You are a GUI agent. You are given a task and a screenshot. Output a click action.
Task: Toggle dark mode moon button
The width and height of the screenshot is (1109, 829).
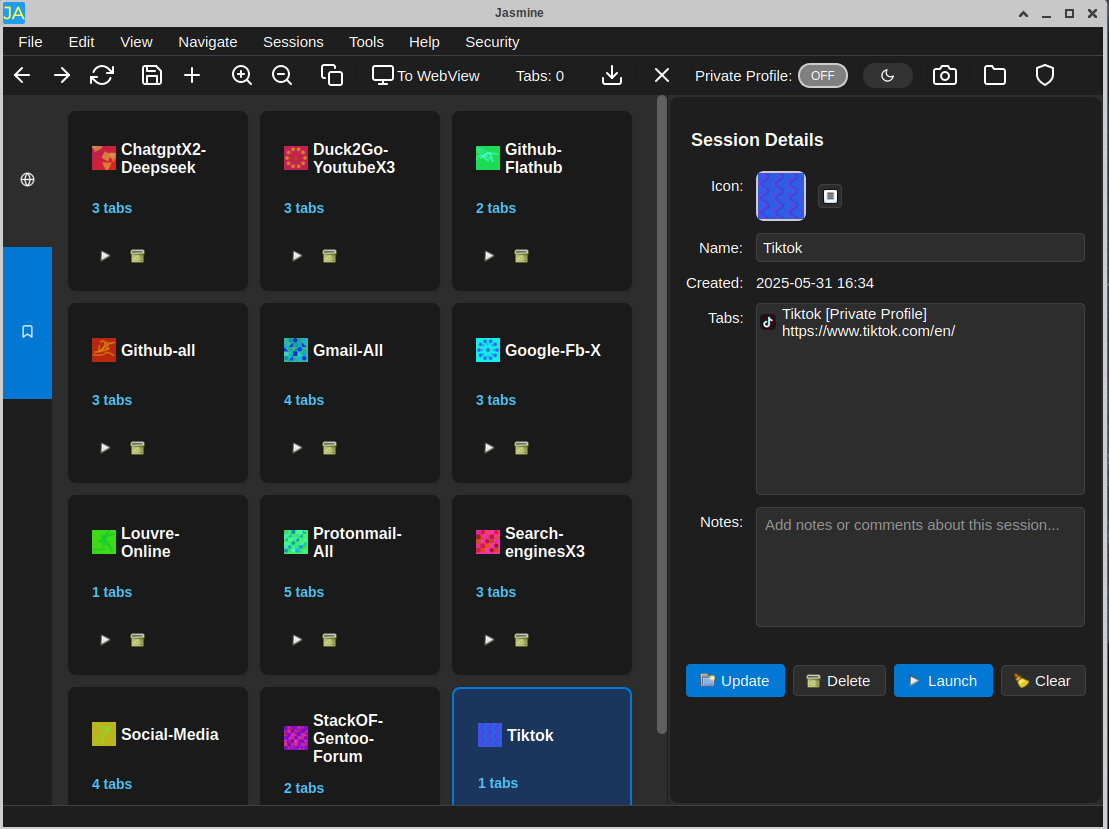pyautogui.click(x=888, y=76)
